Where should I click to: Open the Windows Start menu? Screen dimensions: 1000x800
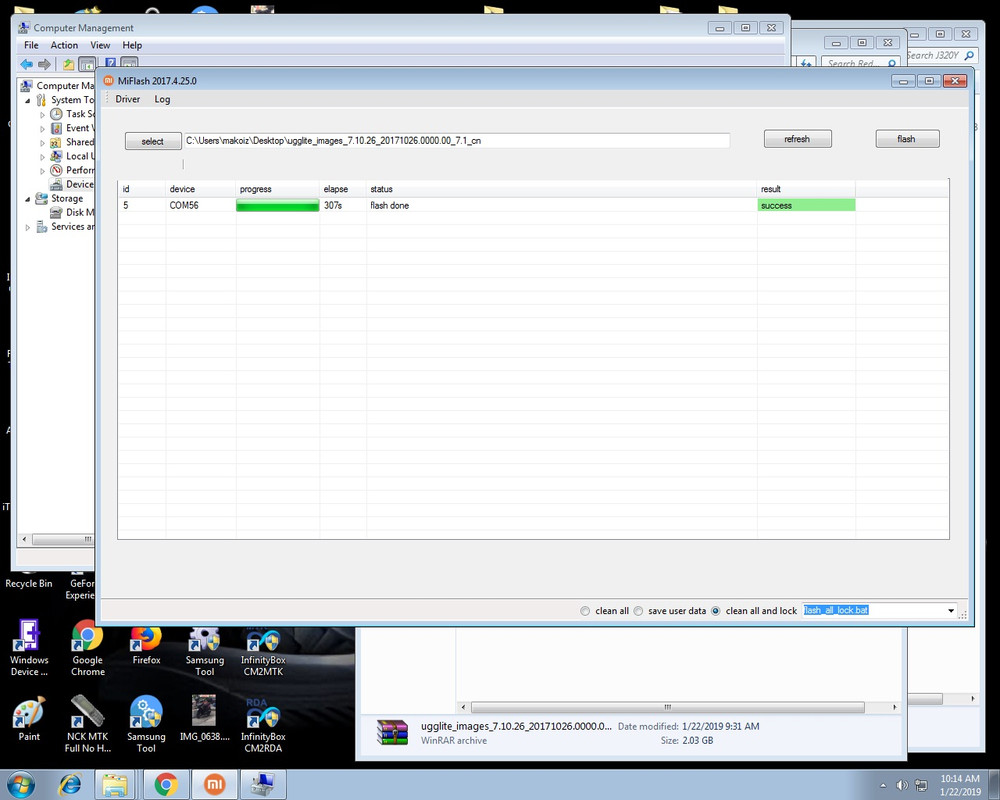[x=21, y=785]
